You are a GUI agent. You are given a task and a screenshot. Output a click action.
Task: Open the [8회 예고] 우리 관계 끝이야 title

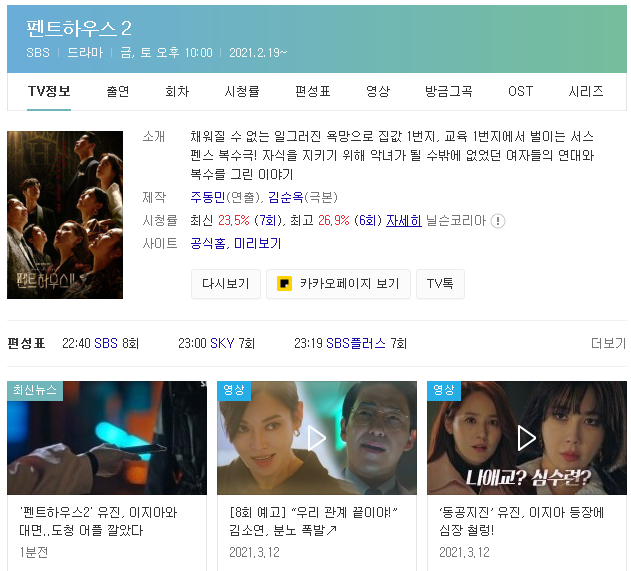coord(313,521)
